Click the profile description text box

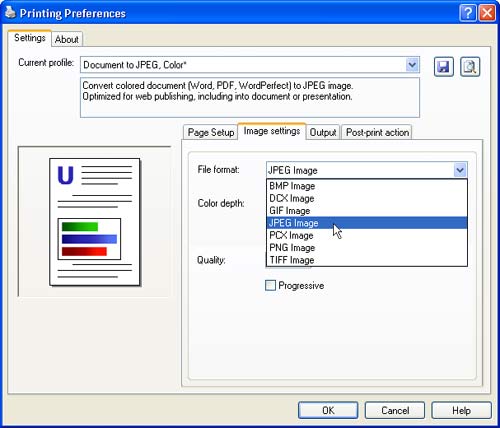tap(250, 98)
